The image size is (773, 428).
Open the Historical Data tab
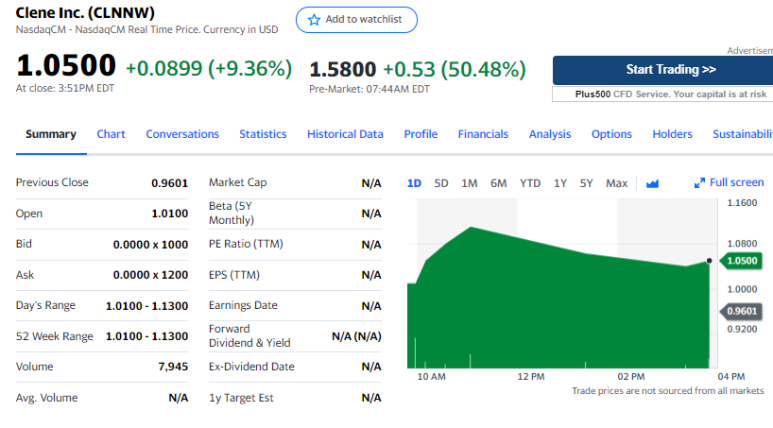[345, 134]
